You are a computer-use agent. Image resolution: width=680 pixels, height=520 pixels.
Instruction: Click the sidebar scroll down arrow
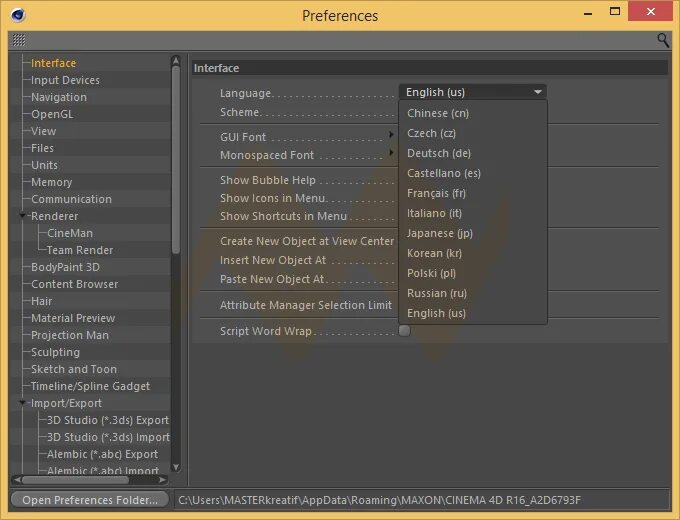[176, 468]
